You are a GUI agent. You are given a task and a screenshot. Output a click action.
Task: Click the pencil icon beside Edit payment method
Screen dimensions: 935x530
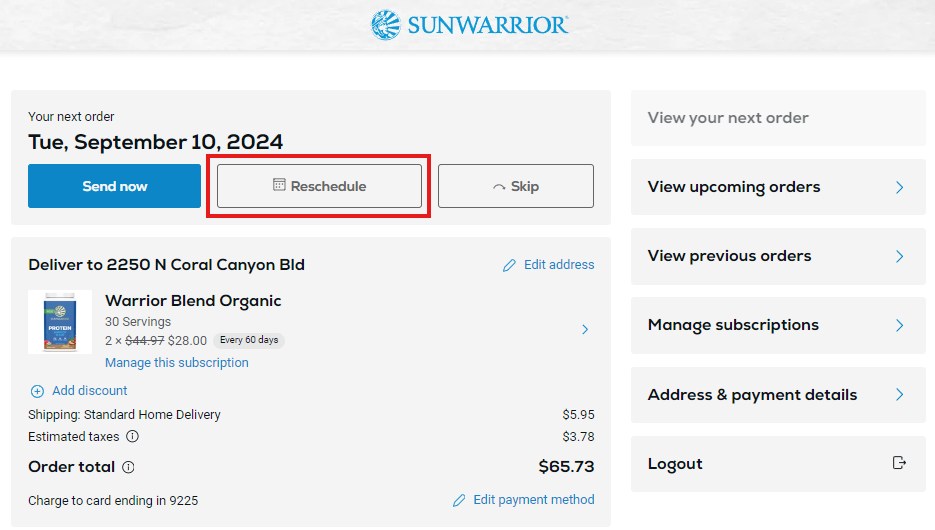pos(459,500)
